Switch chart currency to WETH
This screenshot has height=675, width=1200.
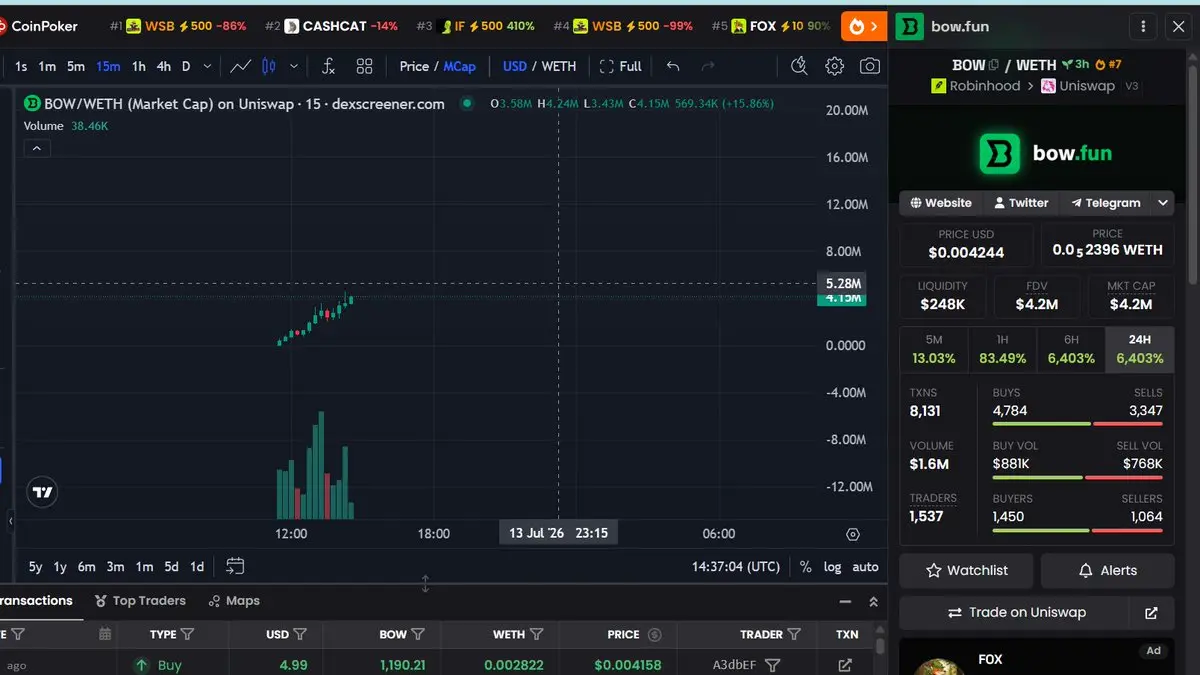point(559,66)
